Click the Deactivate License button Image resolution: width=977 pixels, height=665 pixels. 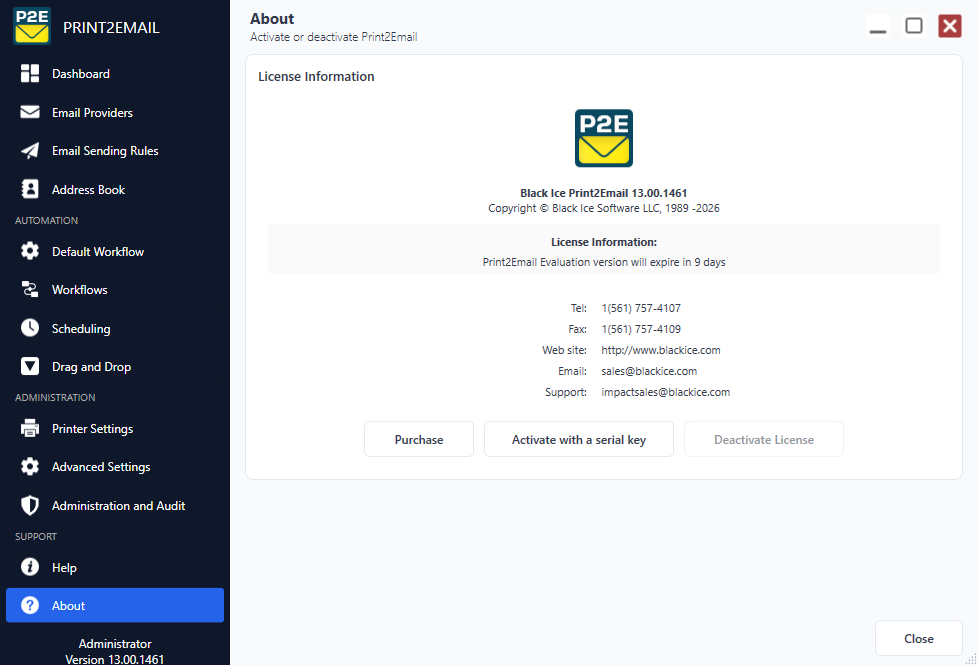point(764,439)
